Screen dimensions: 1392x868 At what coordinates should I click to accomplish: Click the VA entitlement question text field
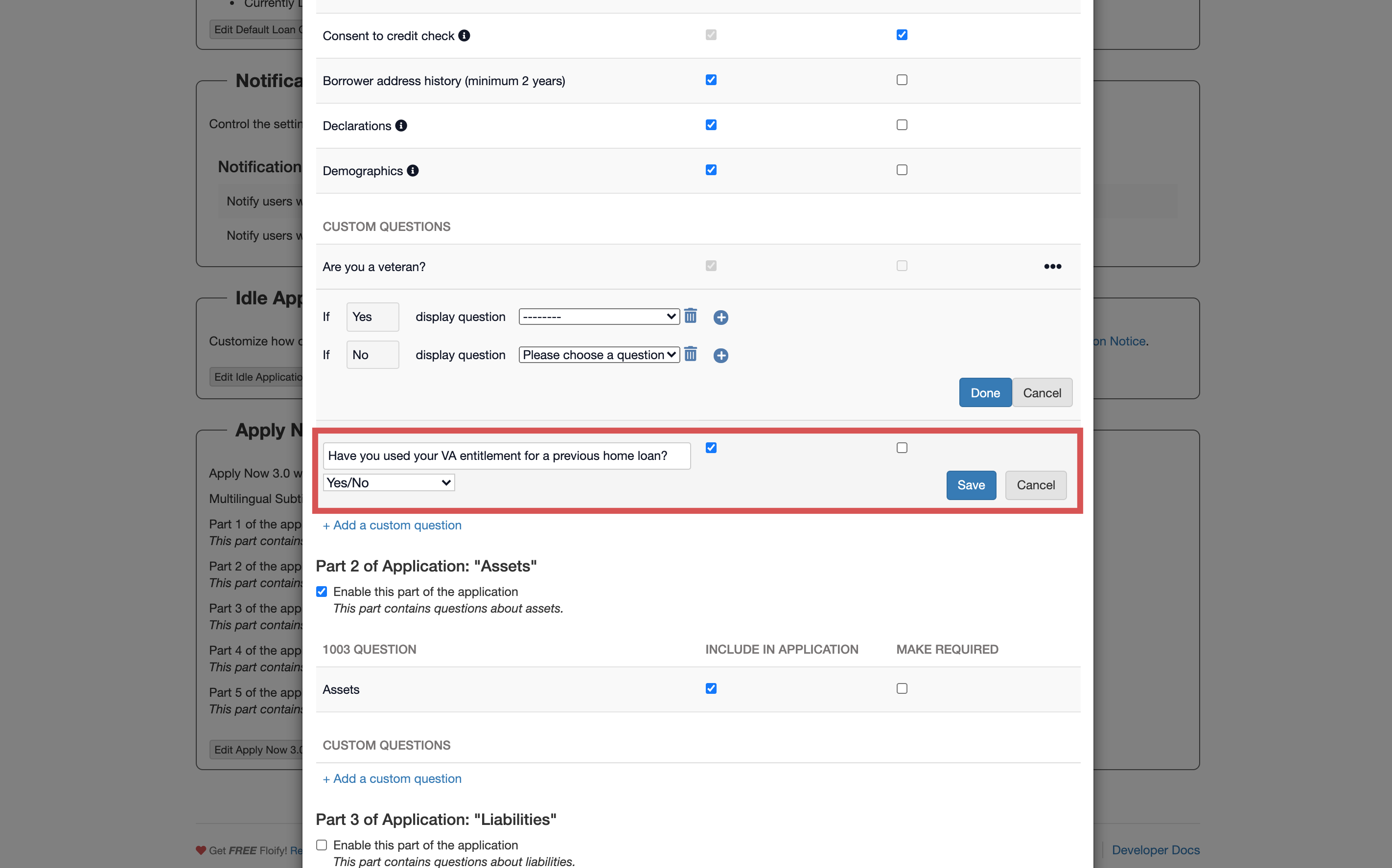point(506,456)
